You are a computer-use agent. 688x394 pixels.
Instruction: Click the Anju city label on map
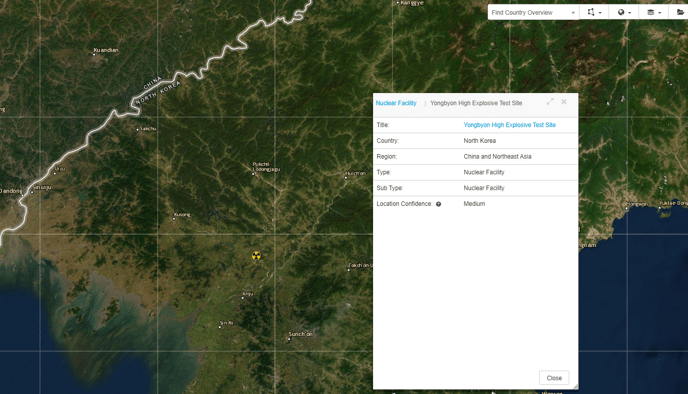click(x=248, y=294)
